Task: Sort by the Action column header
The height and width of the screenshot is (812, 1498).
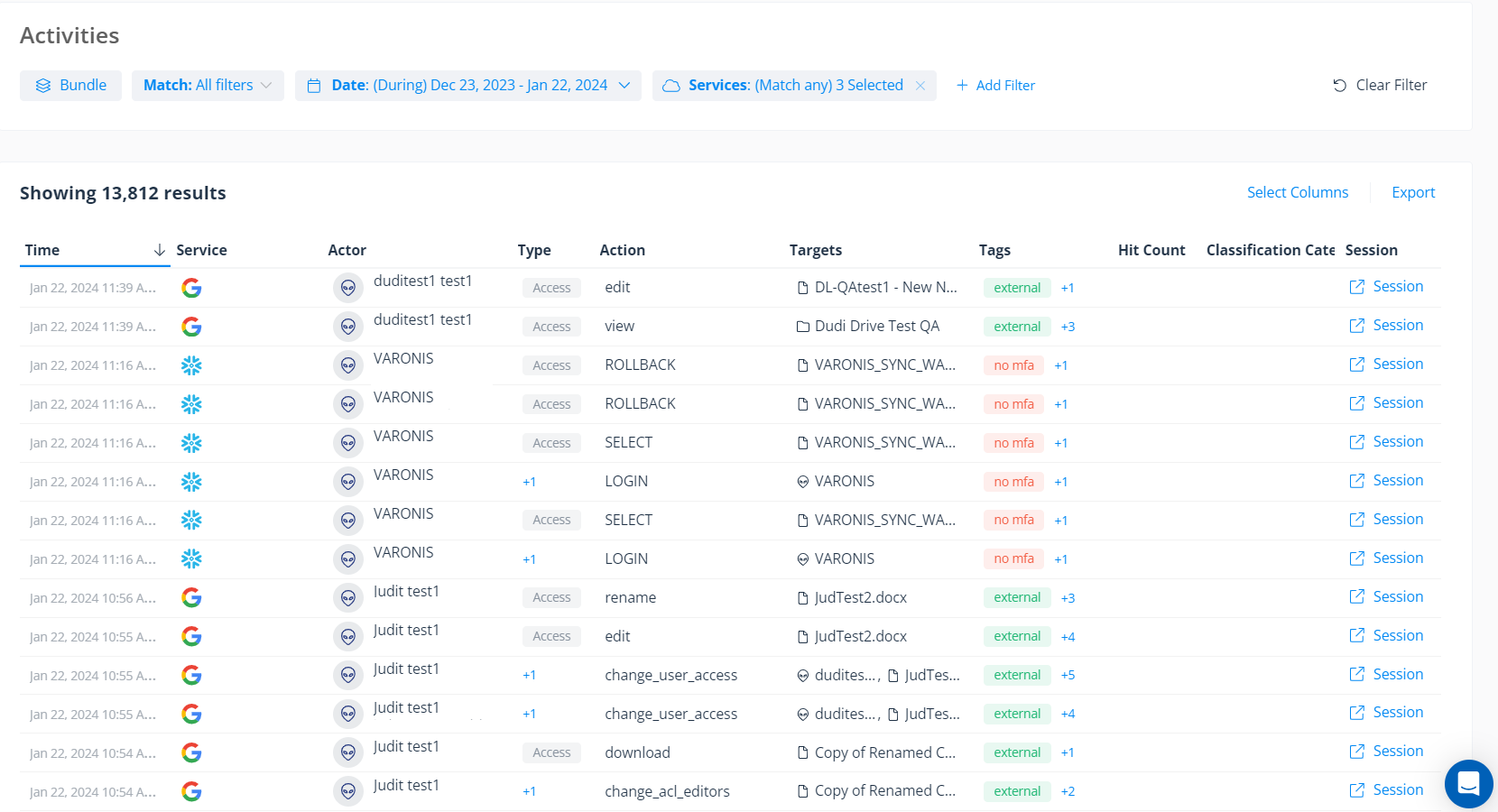Action: click(x=622, y=250)
